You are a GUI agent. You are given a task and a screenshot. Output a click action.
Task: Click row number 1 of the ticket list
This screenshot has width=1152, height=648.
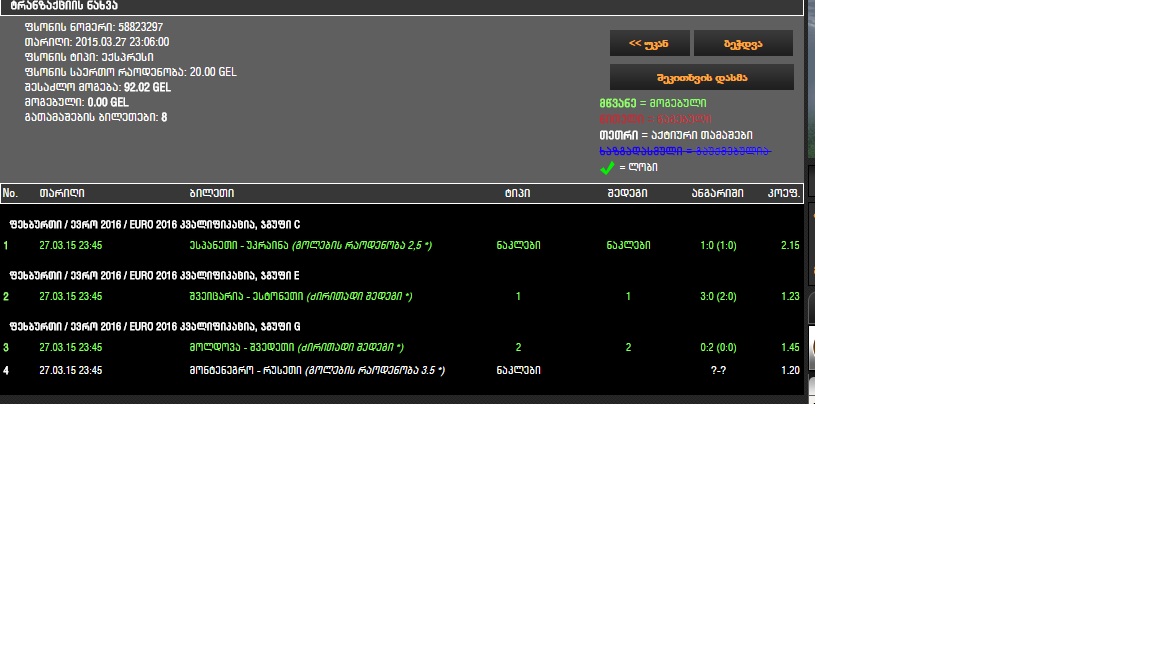[x=6, y=245]
